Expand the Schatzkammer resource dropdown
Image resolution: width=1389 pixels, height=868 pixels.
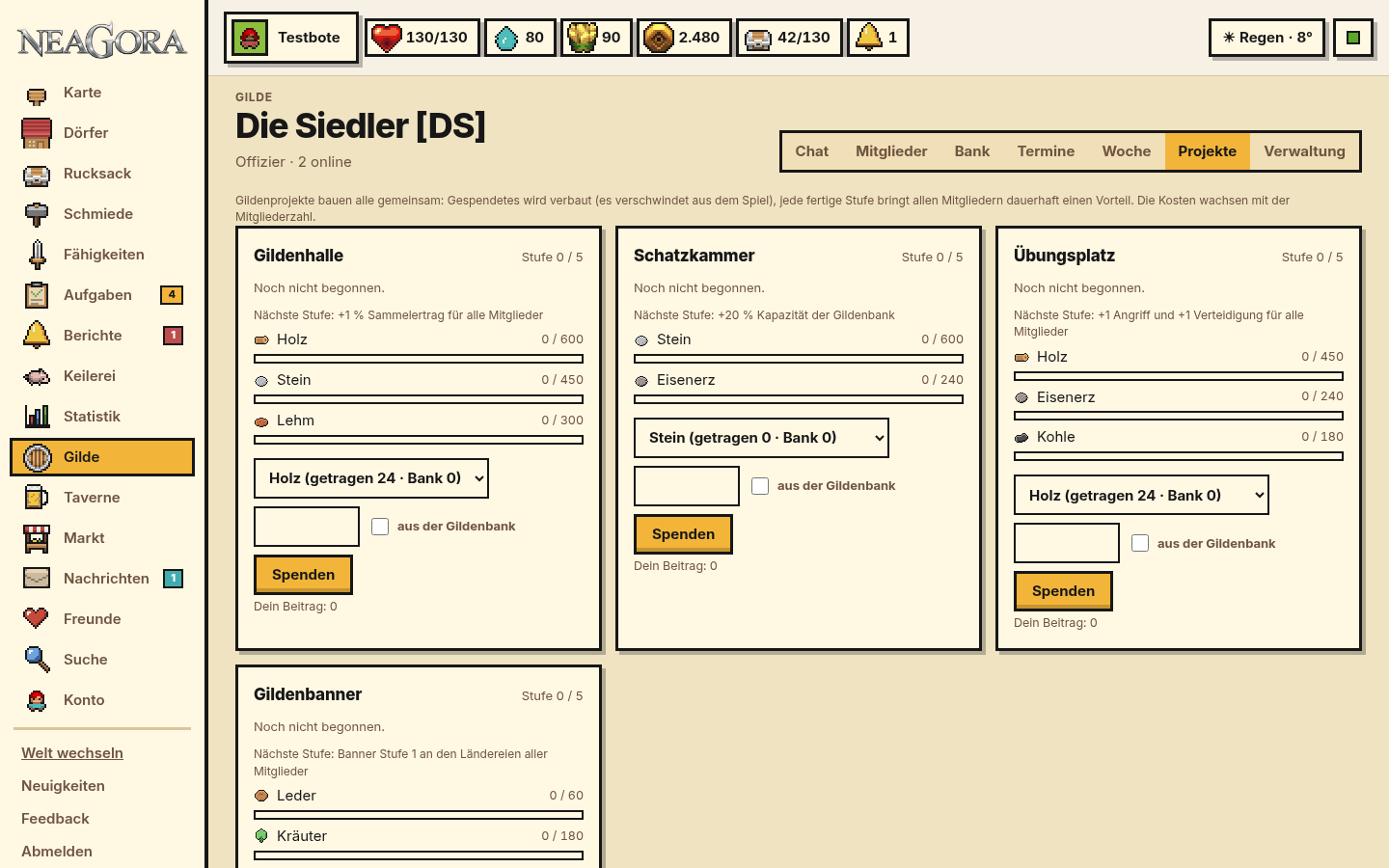pos(761,438)
